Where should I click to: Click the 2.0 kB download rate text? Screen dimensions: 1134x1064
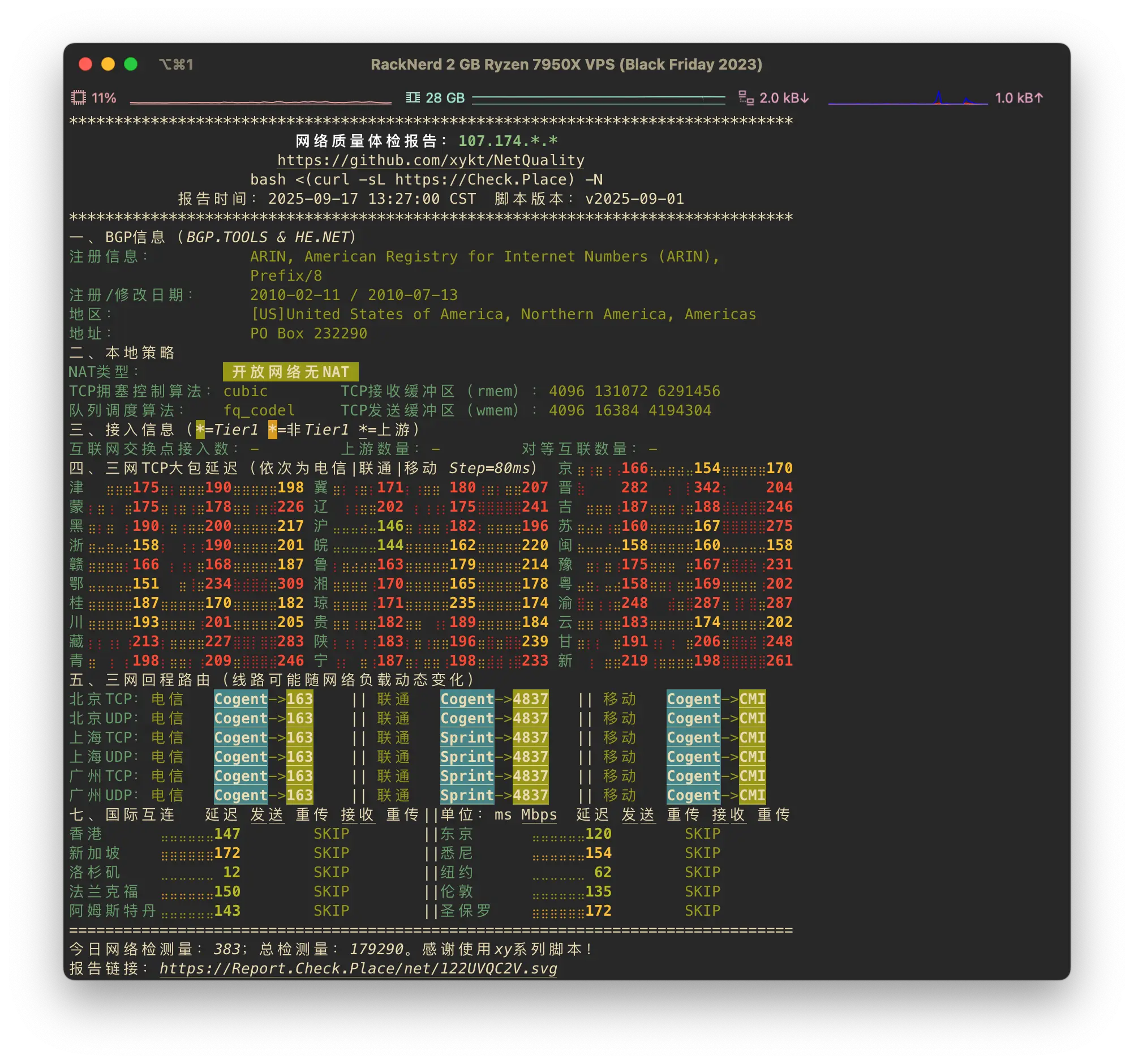click(x=784, y=98)
